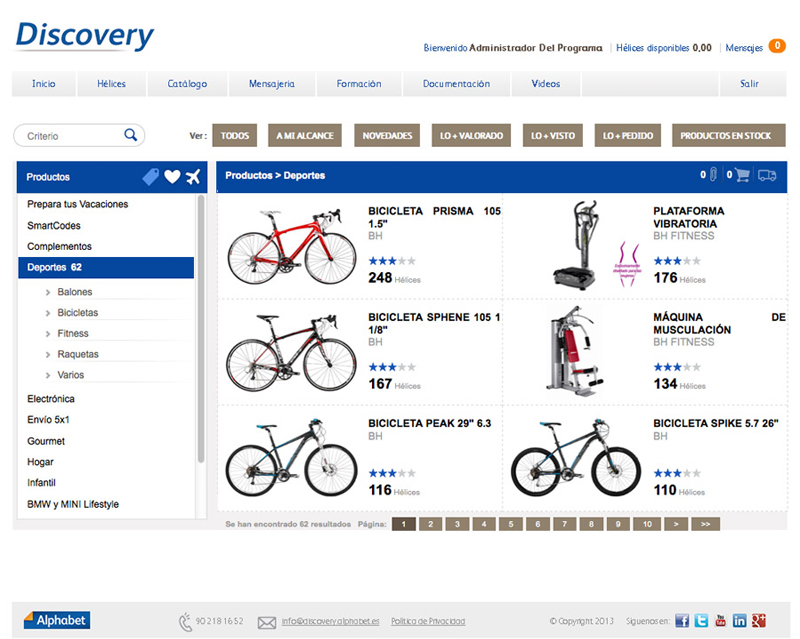Open Prepara tus Vacaciones category

point(78,204)
